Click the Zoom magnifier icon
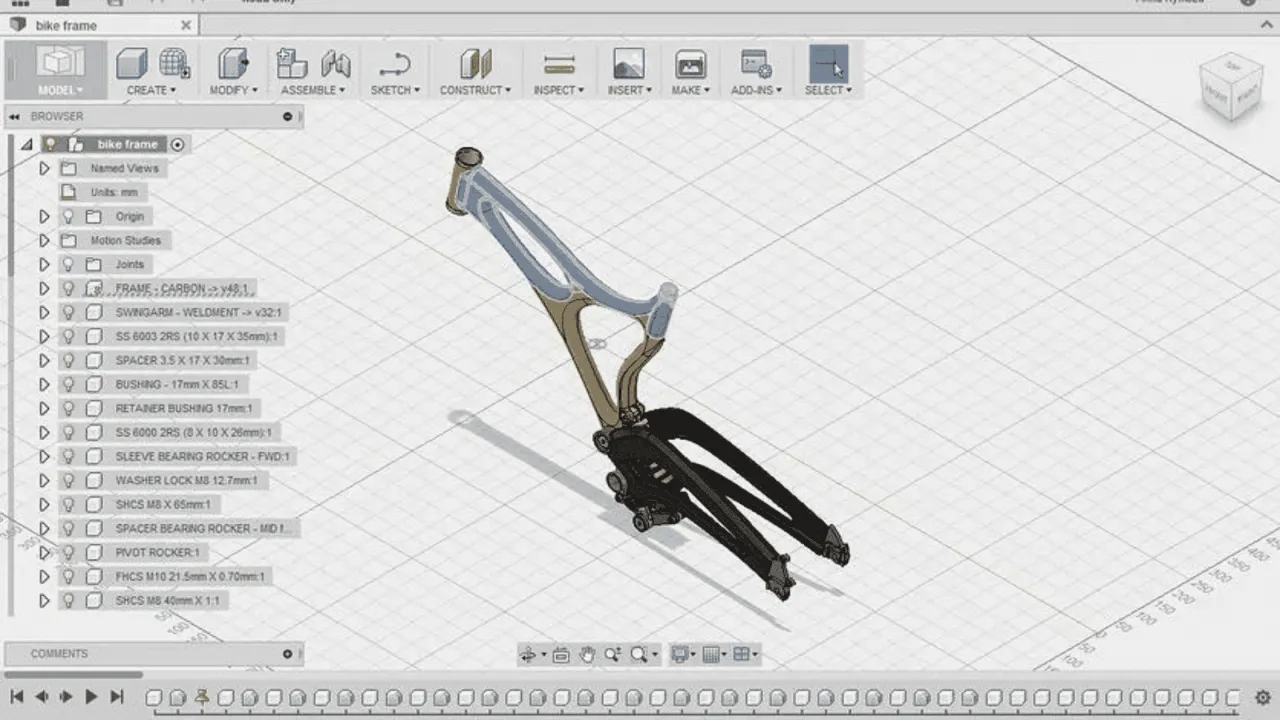Screen dimensions: 1280x720 tap(640, 654)
